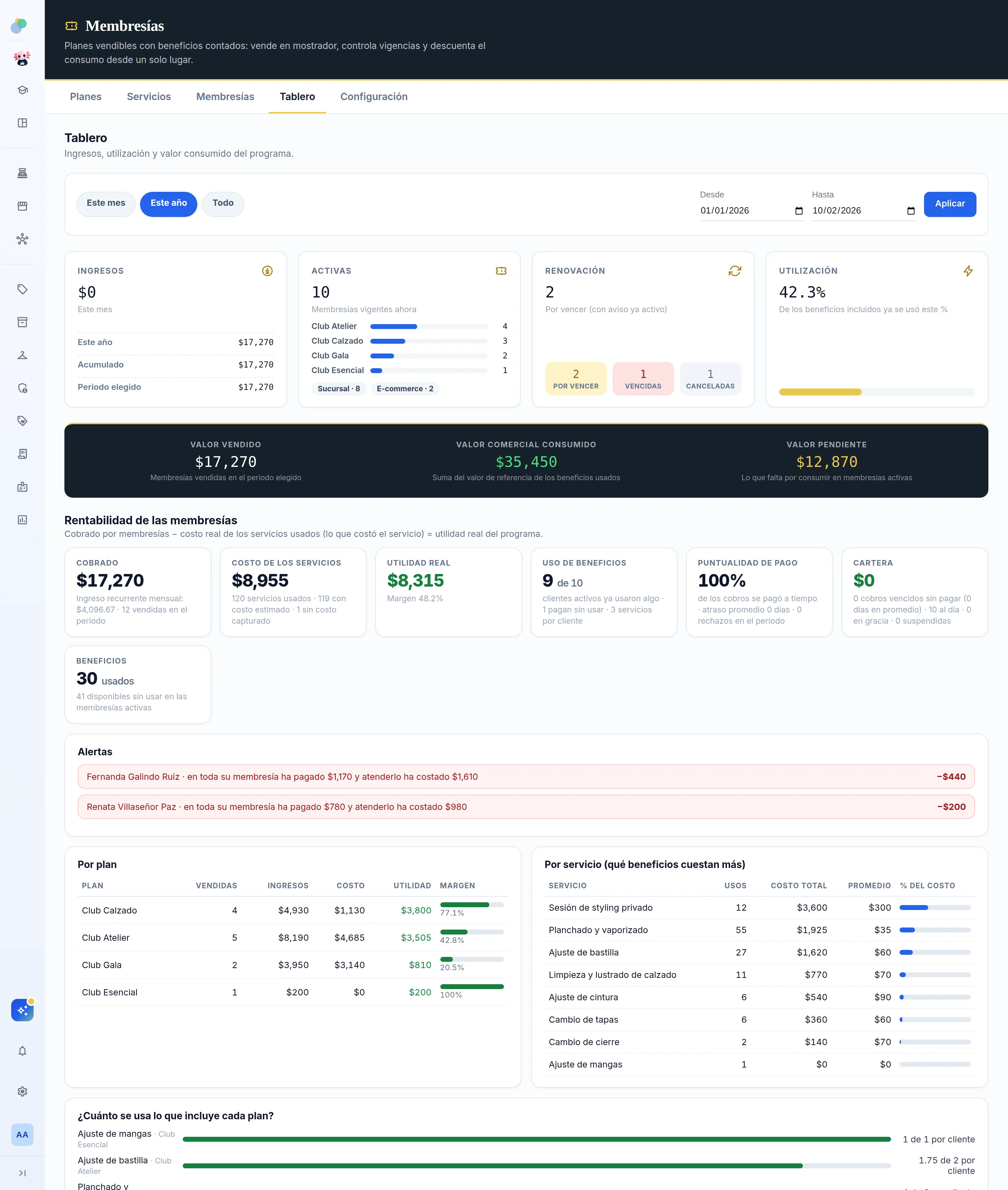Viewport: 1008px width, 1190px height.
Task: Open the Desde date picker calendar icon
Action: (x=798, y=211)
